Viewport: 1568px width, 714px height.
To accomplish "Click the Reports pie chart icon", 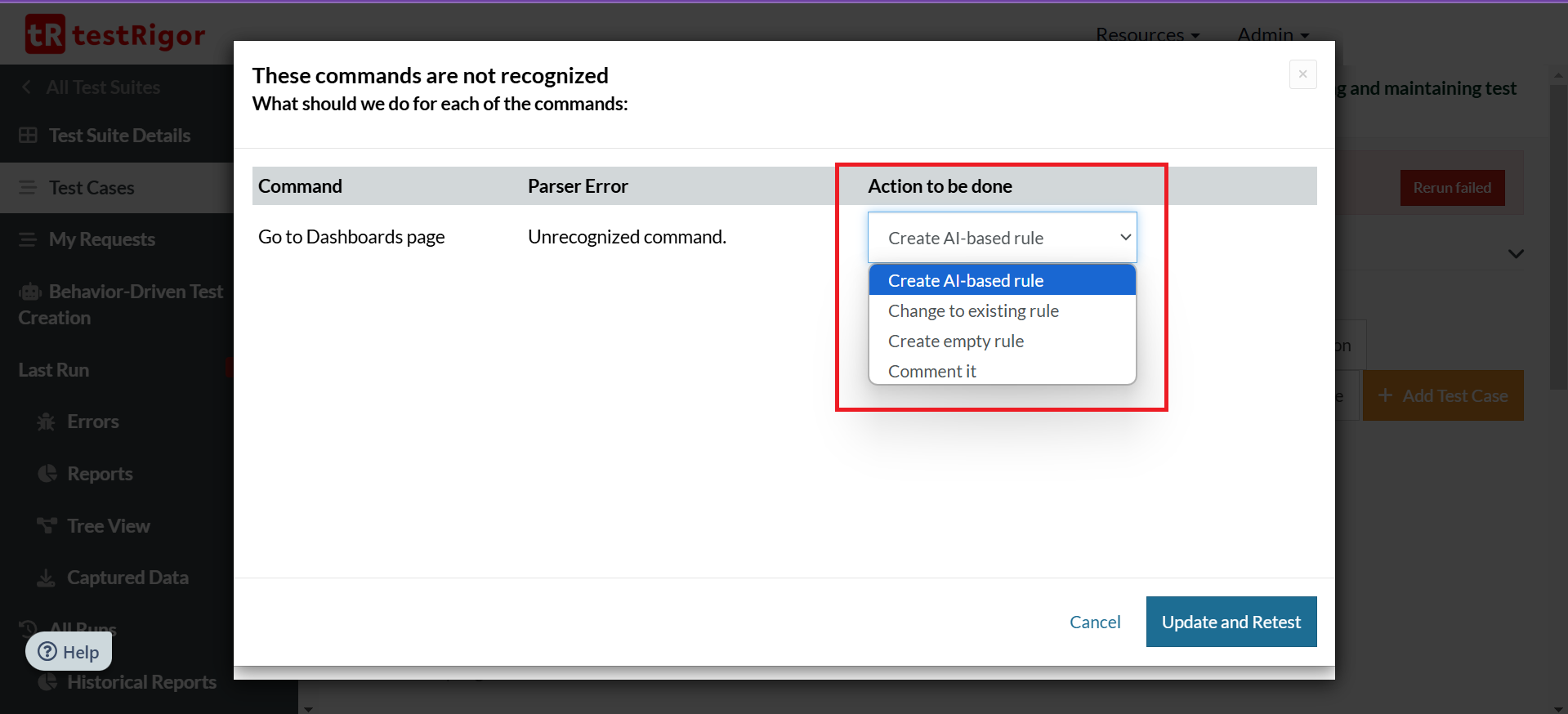I will point(47,474).
